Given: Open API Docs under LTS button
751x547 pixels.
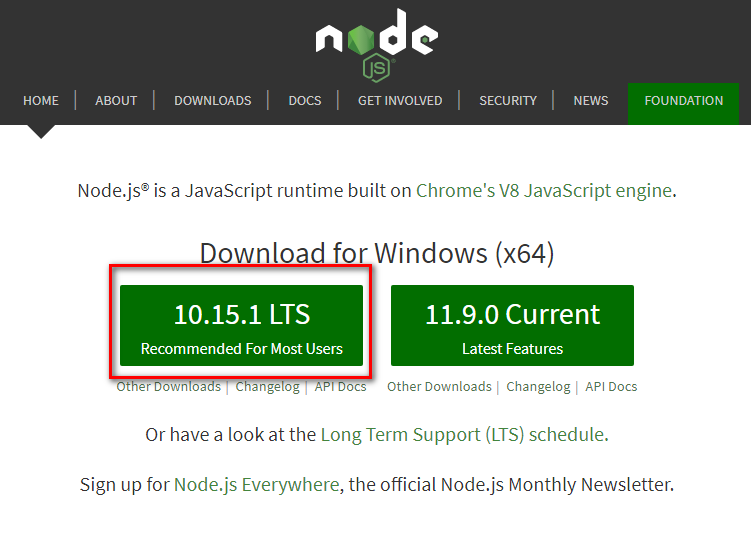Looking at the screenshot, I should click(x=341, y=387).
